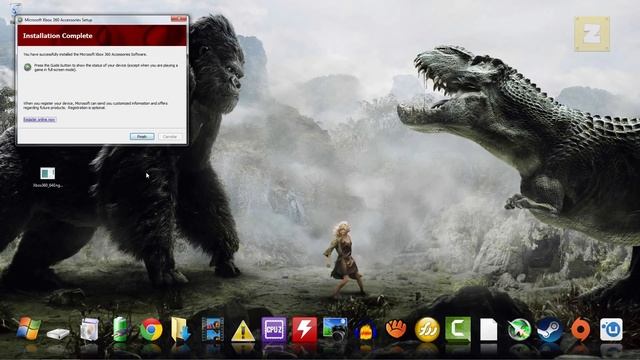Viewport: 640px width, 360px height.
Task: Launch the red lightning bolt app in dock
Action: click(304, 329)
